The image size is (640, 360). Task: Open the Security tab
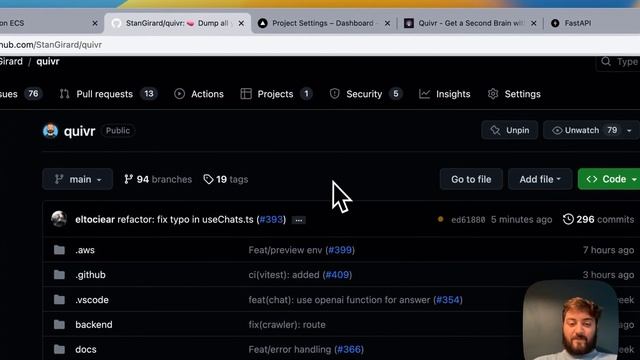(366, 94)
